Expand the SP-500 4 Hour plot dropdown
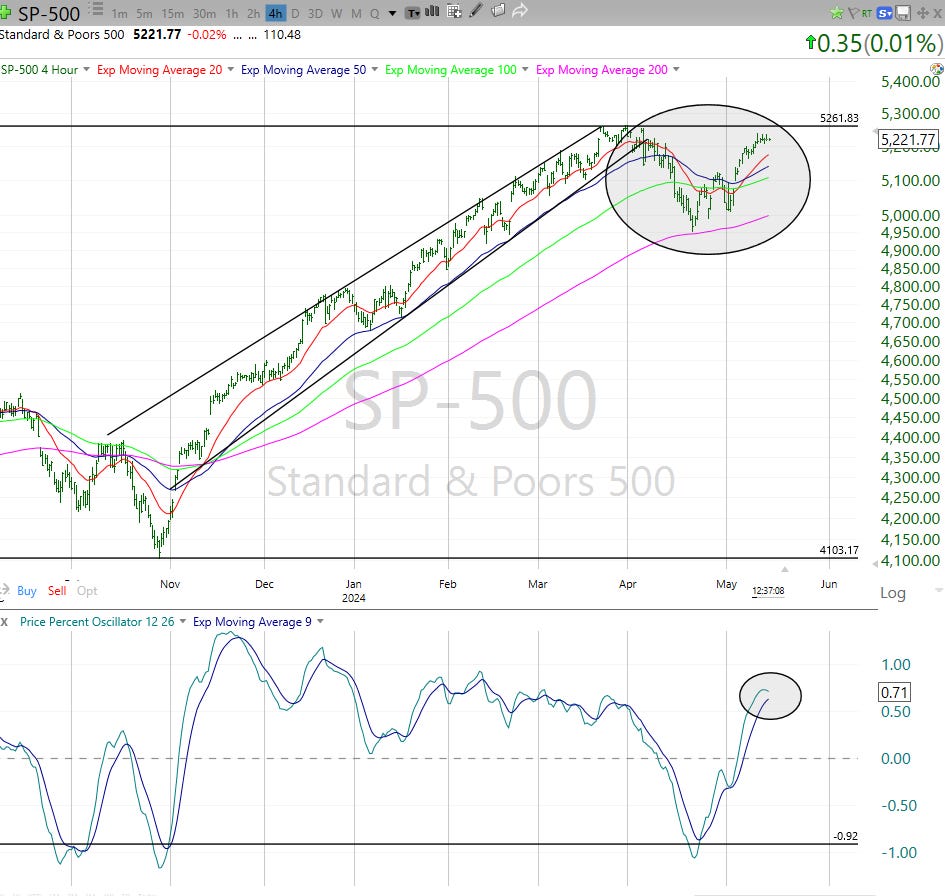 coord(86,70)
